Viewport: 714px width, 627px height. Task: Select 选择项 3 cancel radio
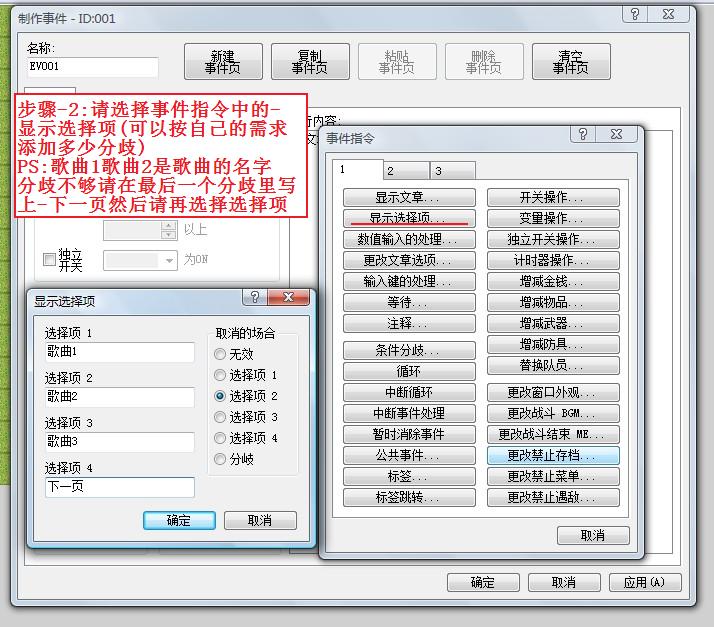coord(220,417)
